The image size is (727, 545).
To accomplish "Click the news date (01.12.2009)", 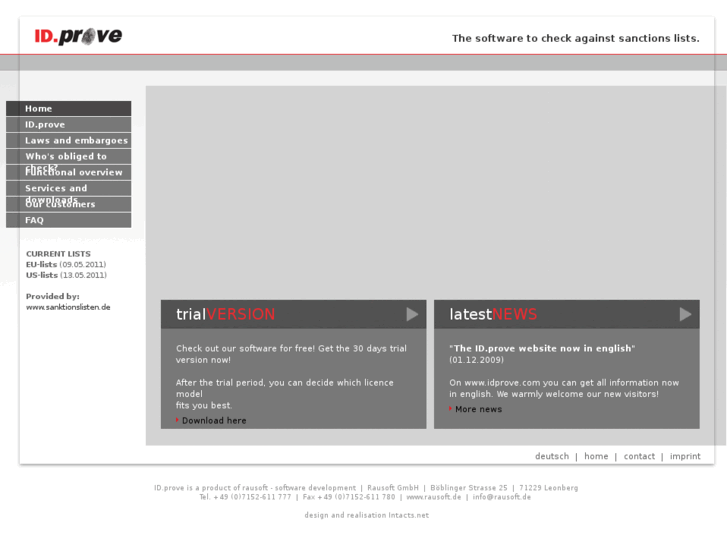I will pos(476,360).
